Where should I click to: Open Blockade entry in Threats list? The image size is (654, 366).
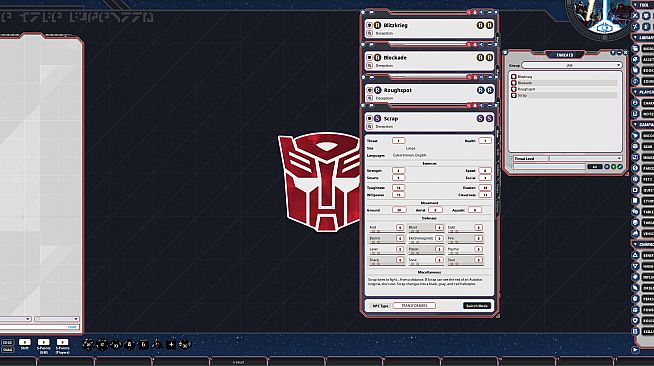coord(563,83)
